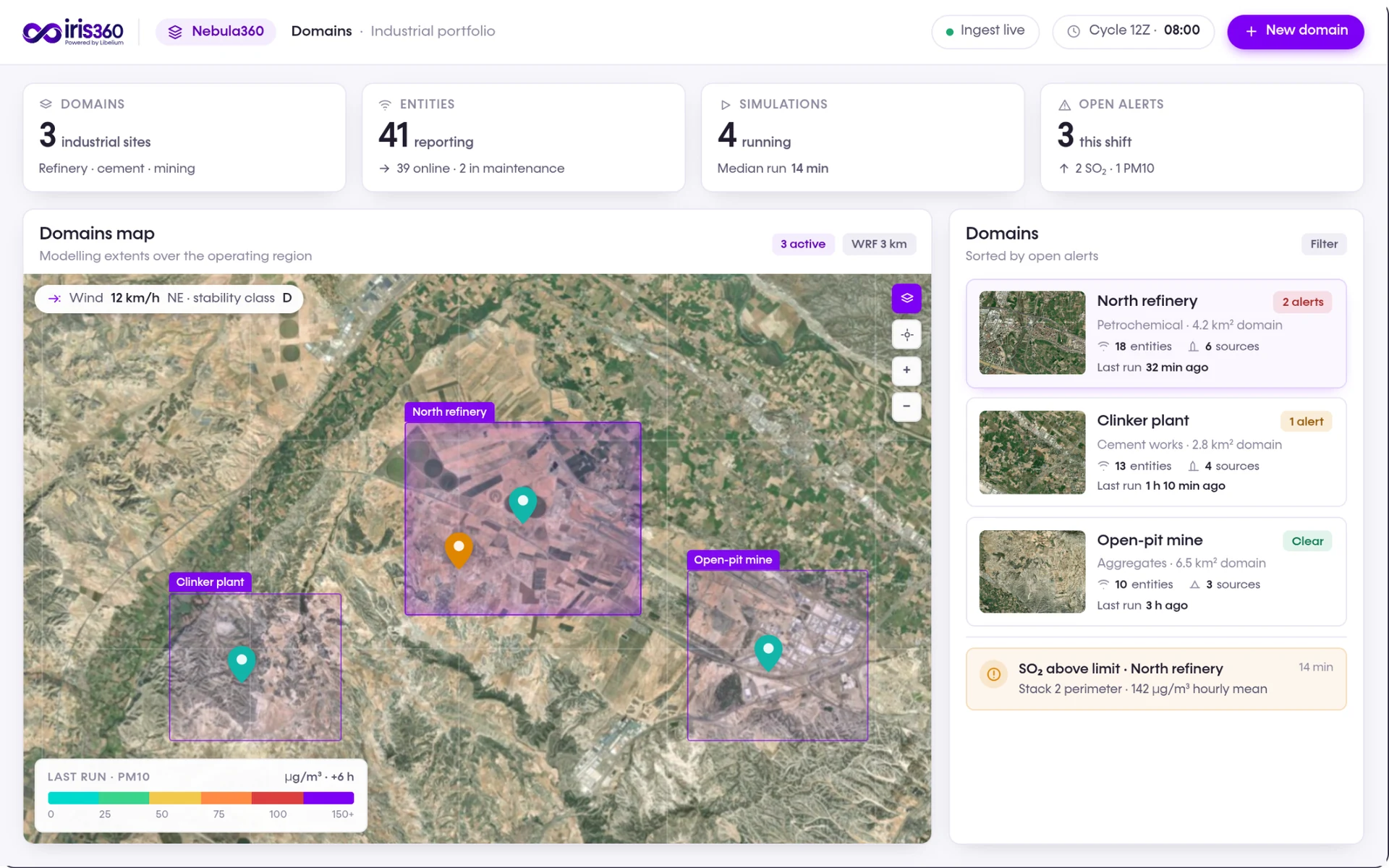Open the Open-pit mine thumbnail

(x=1032, y=571)
